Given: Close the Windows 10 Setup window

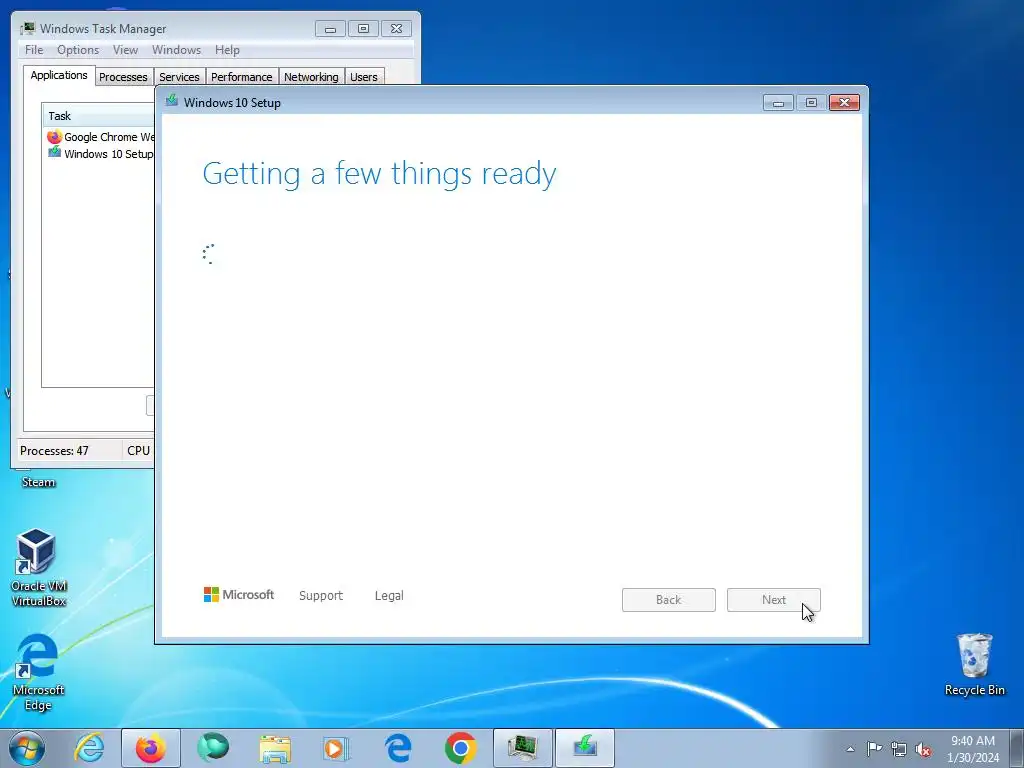Looking at the screenshot, I should click(844, 103).
